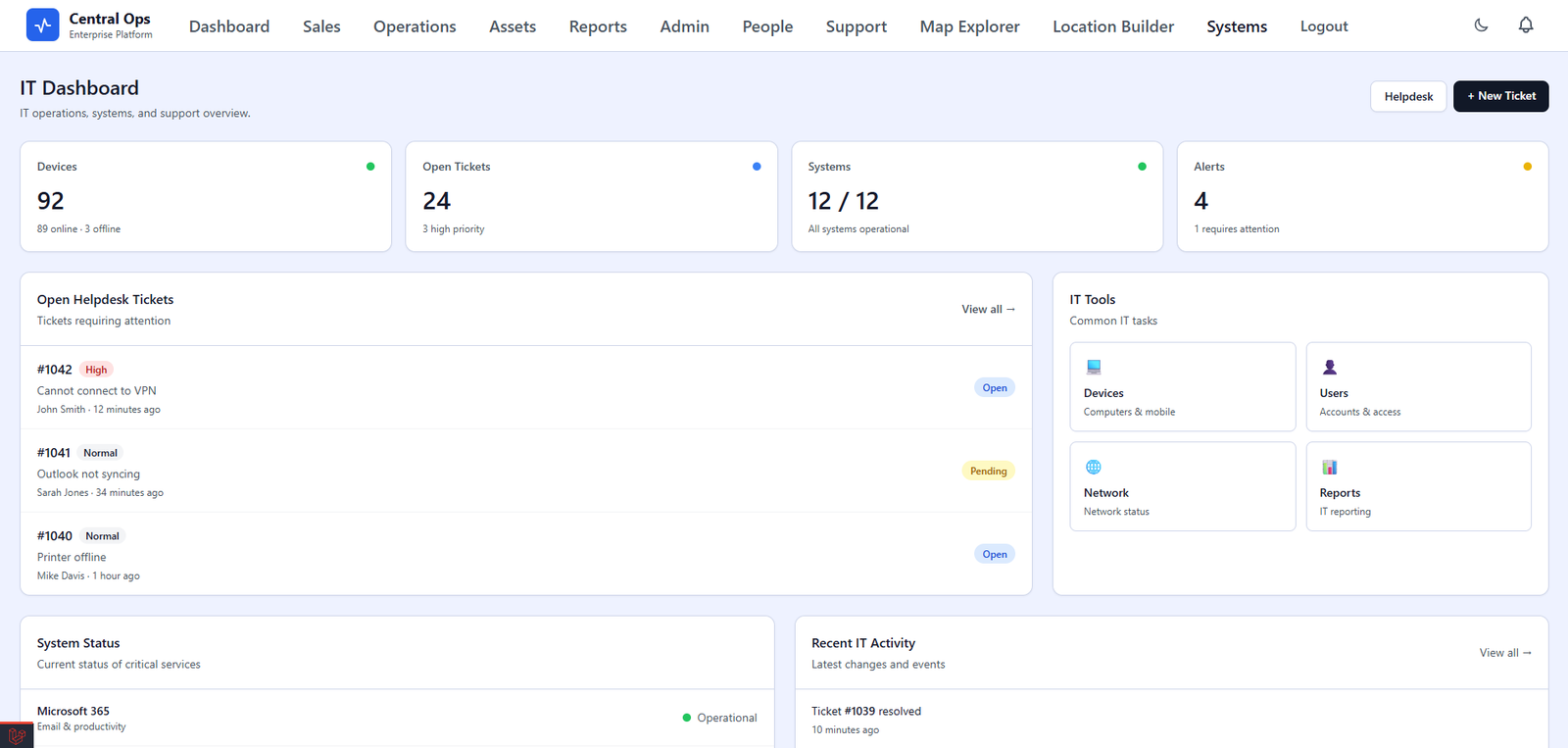This screenshot has height=748, width=1568.
Task: Create a ticket with New Ticket button
Action: pos(1500,96)
